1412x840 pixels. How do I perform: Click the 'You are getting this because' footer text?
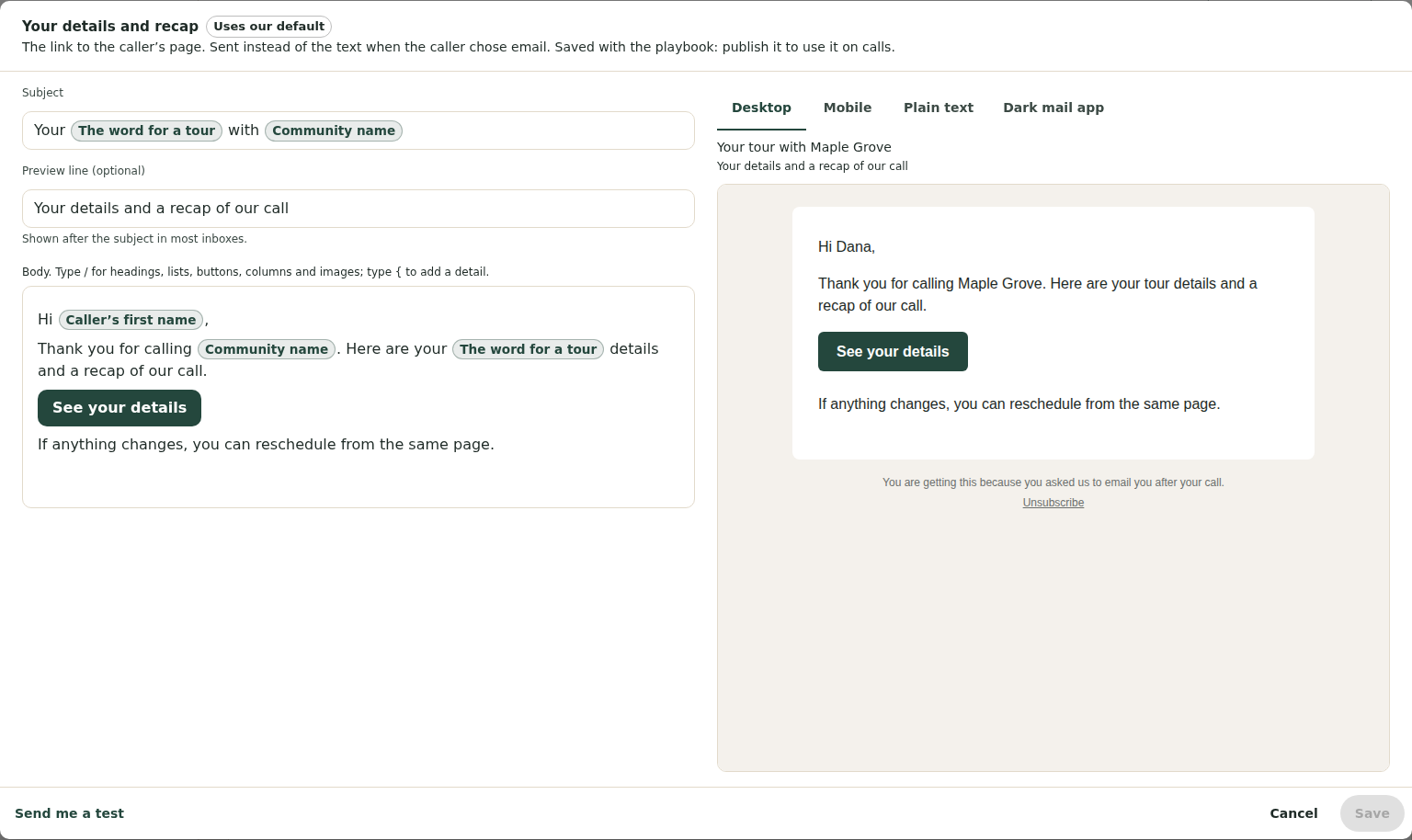click(1053, 482)
